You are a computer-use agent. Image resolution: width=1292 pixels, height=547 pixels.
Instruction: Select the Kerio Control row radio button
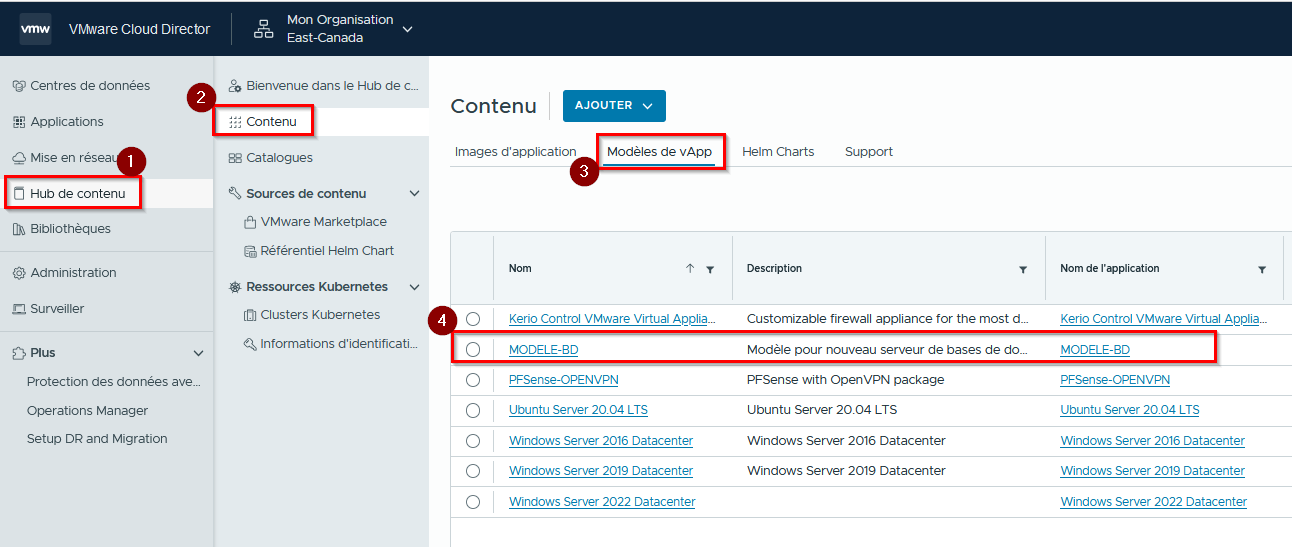coord(473,319)
